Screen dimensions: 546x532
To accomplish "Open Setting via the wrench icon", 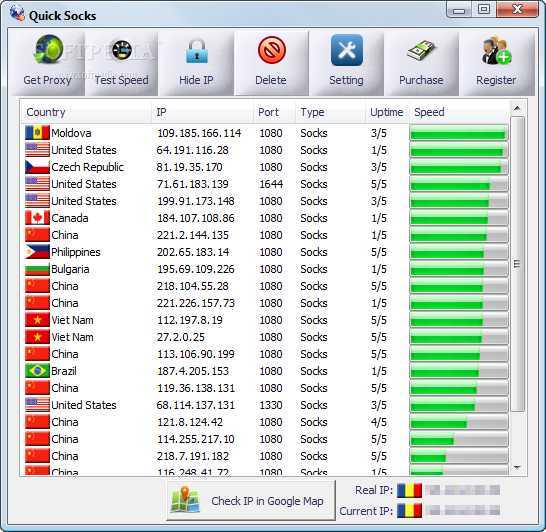I will click(x=346, y=50).
